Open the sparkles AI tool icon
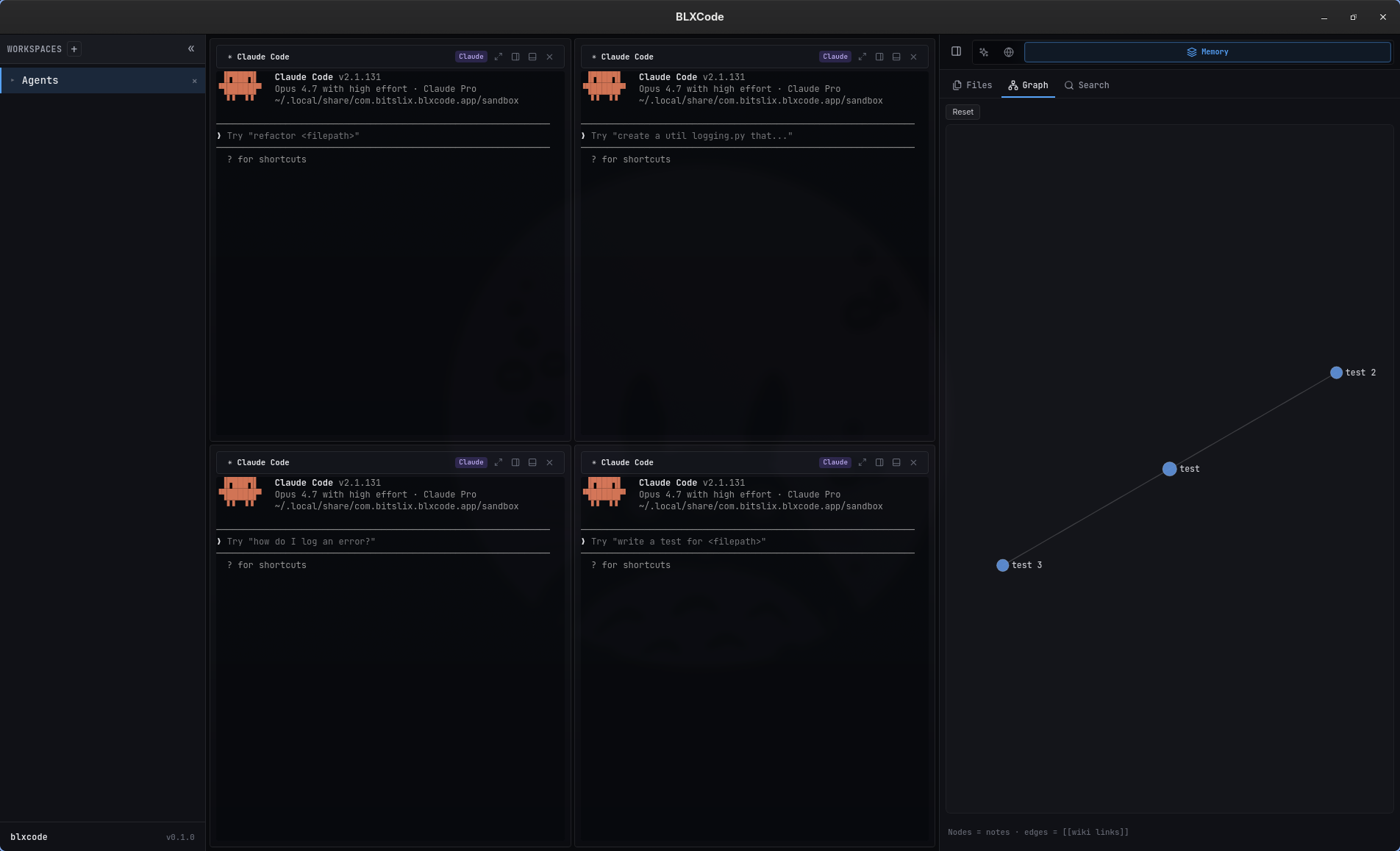The image size is (1400, 851). click(x=984, y=52)
